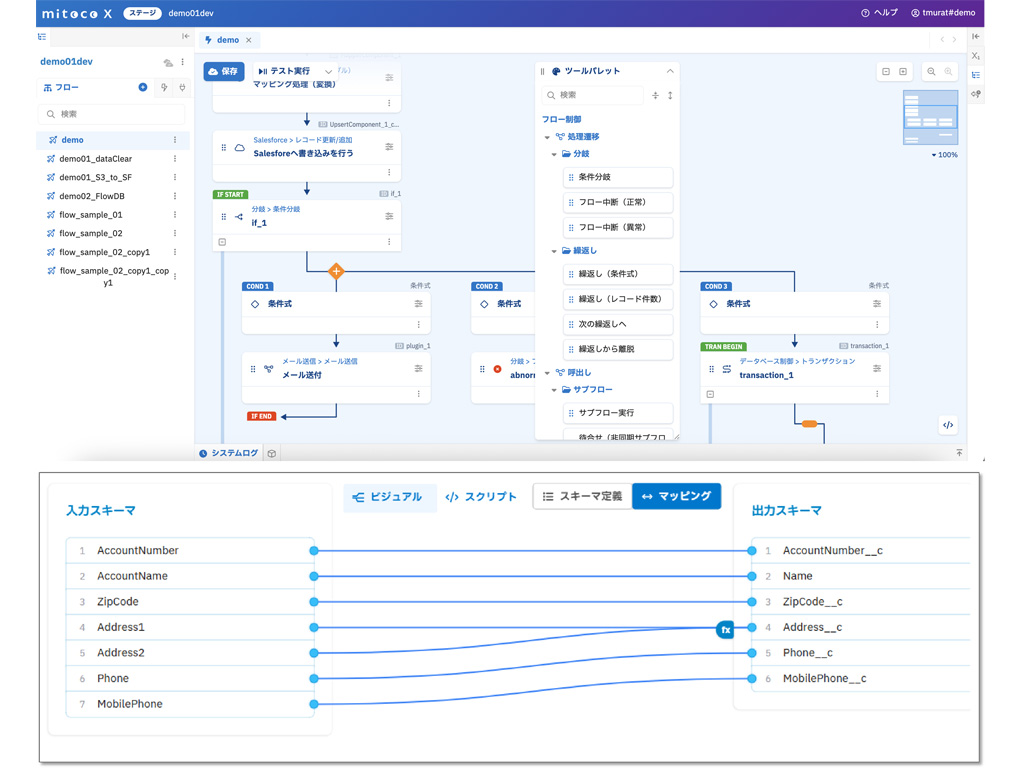Screen dimensions: 1024x768
Task: Click the Salesforce cloud icon on the write node
Action: coord(240,147)
